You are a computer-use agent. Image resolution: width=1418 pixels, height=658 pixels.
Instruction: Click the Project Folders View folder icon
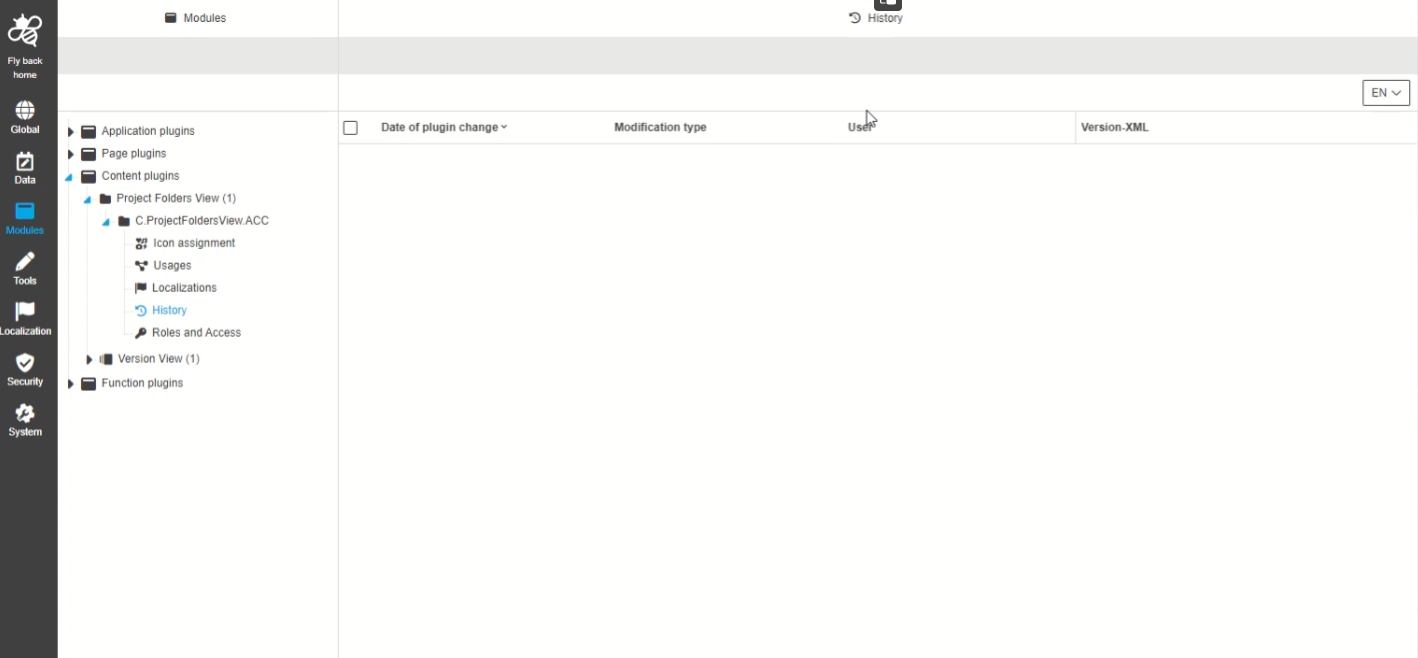[x=105, y=198]
